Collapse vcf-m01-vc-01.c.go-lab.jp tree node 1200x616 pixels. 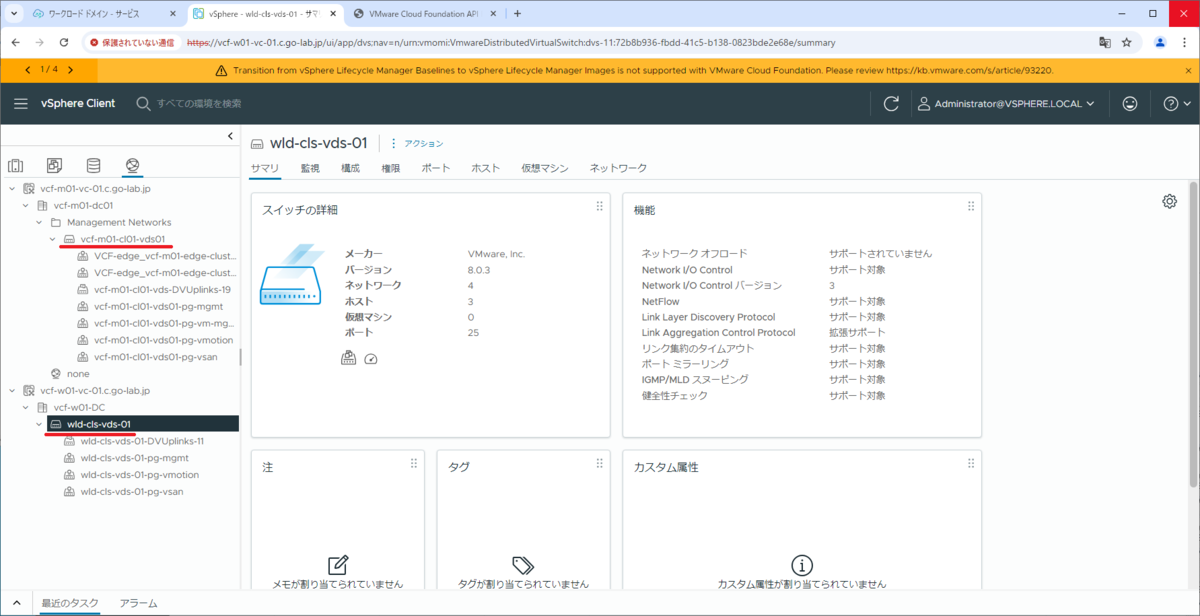[12, 189]
